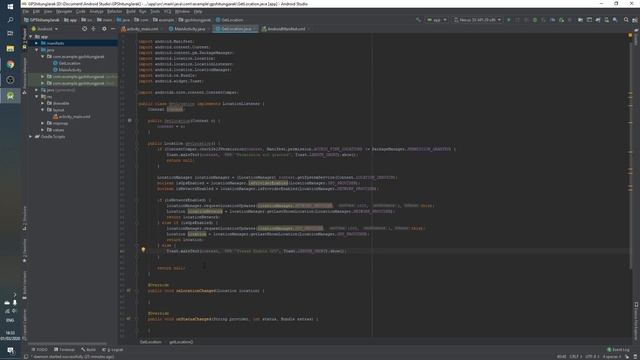Expand the values folder arrow
This screenshot has width=640, height=360.
(x=42, y=130)
